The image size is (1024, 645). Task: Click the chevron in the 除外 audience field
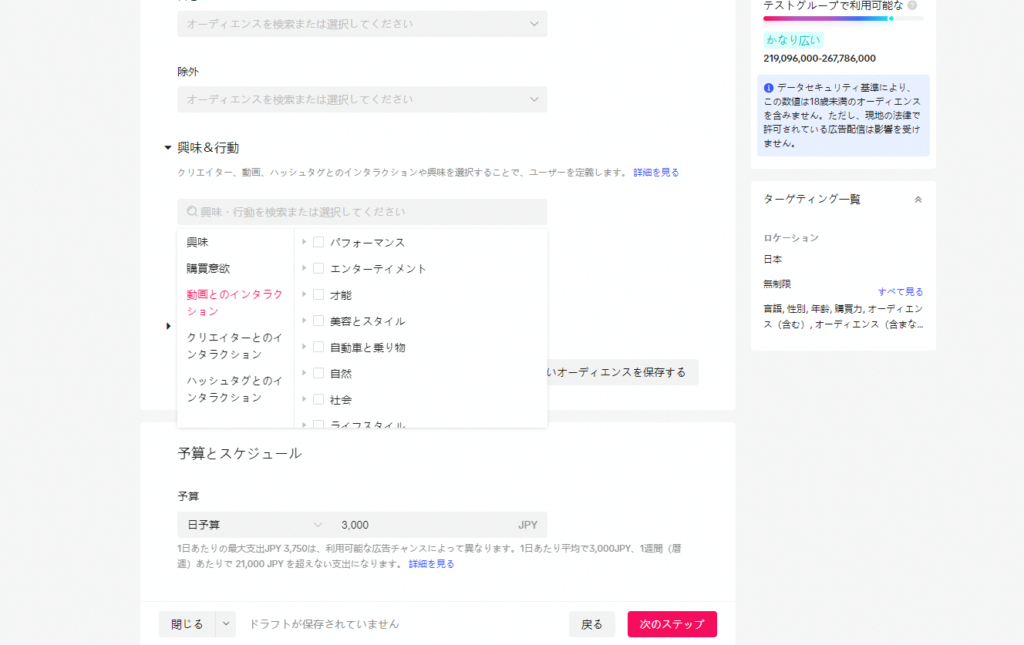pos(534,99)
